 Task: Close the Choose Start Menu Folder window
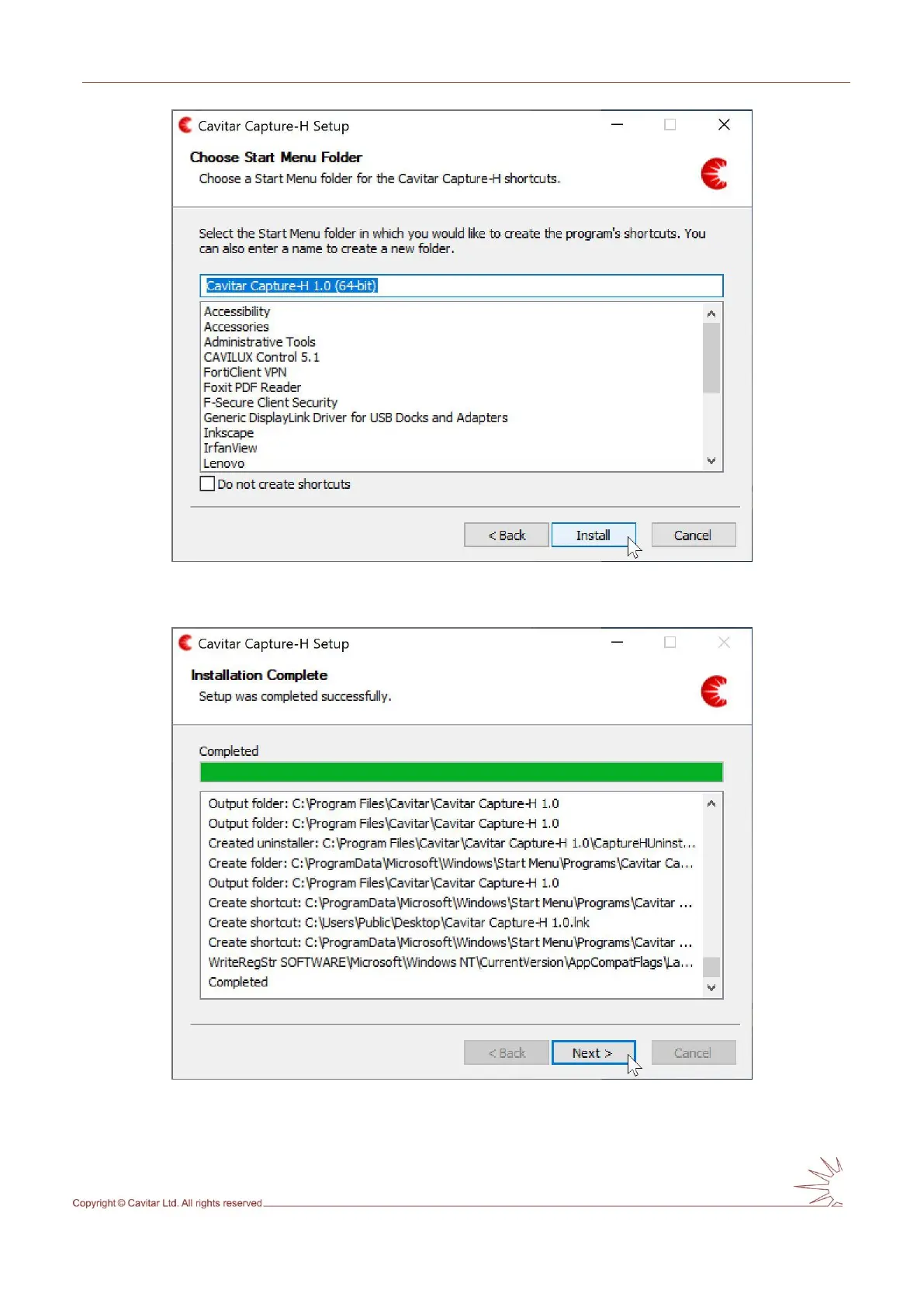724,124
